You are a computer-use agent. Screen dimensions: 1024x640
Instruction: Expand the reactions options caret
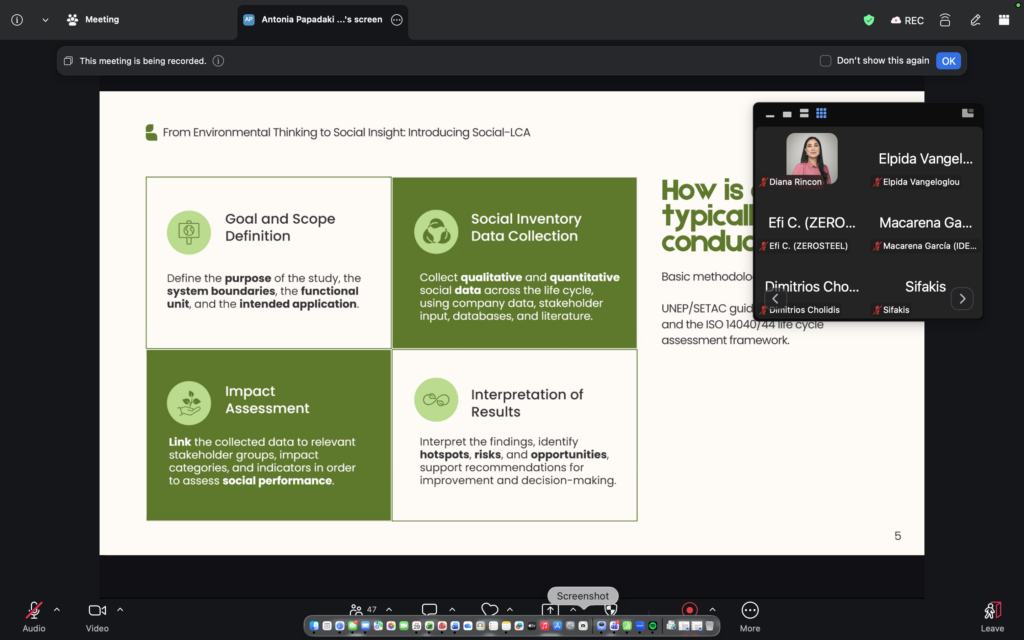coord(510,610)
